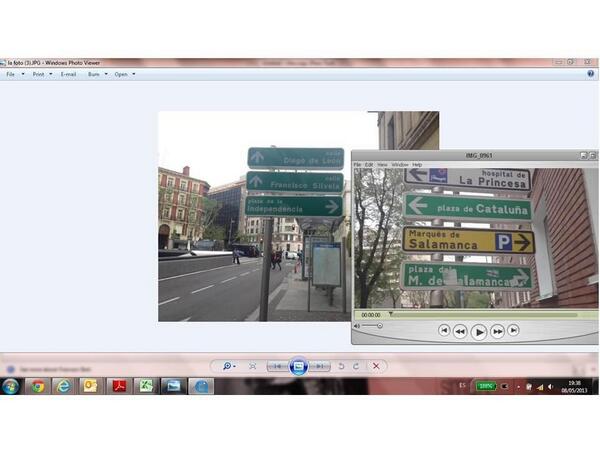
Task: Open Google Chrome from taskbar
Action: (x=38, y=386)
